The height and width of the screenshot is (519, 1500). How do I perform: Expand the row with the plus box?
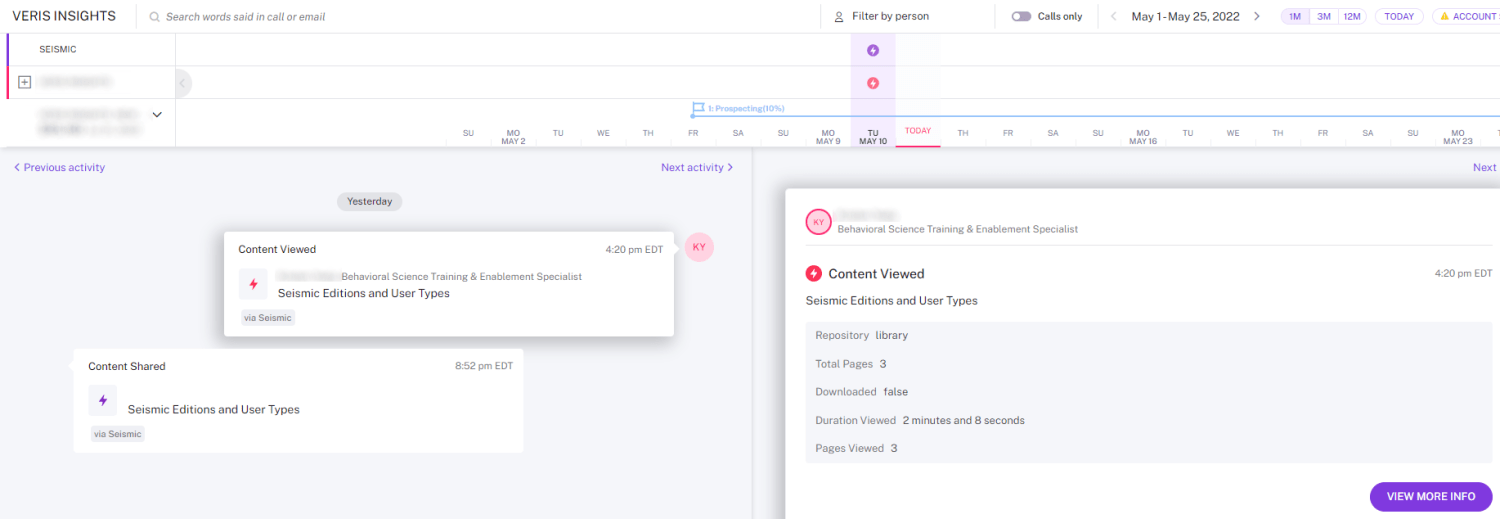(x=25, y=82)
